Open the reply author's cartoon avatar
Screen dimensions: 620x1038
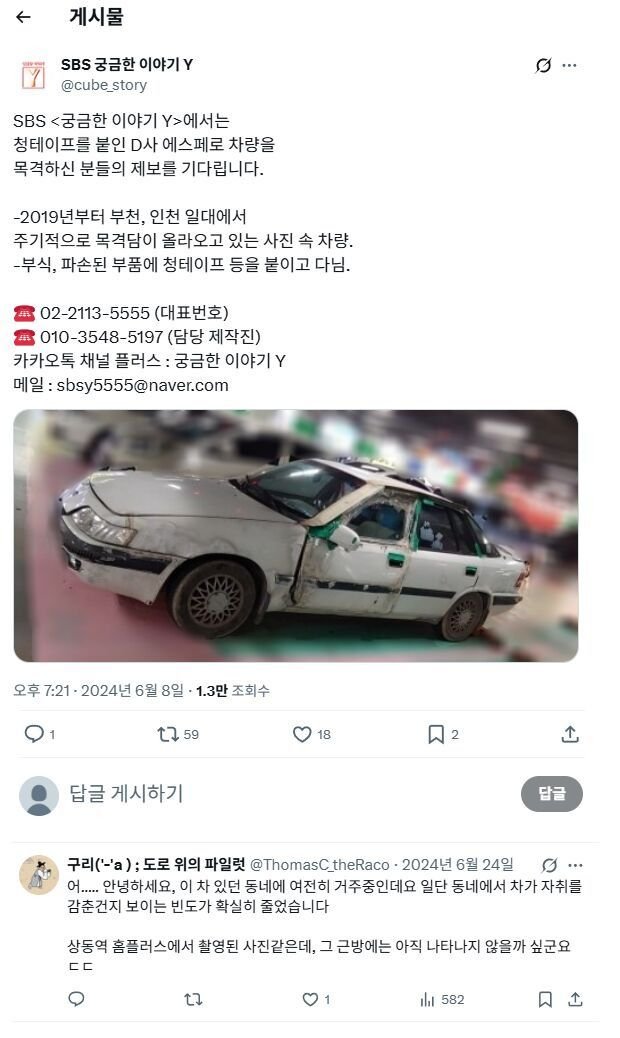pyautogui.click(x=38, y=875)
